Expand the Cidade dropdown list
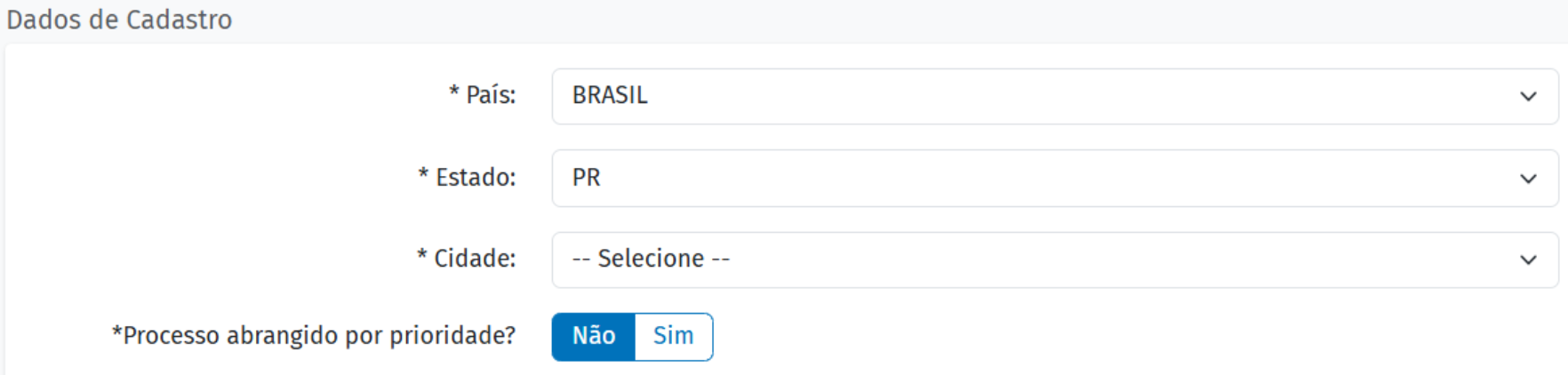Screen dimensions: 1568x375 point(1053,259)
